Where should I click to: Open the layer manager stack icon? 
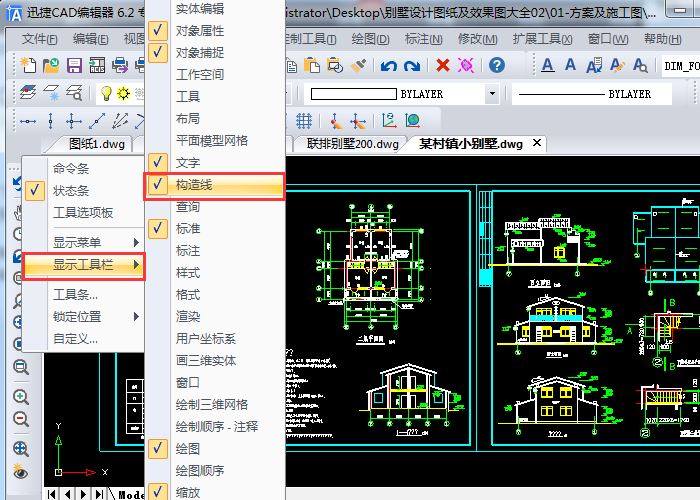[28, 93]
